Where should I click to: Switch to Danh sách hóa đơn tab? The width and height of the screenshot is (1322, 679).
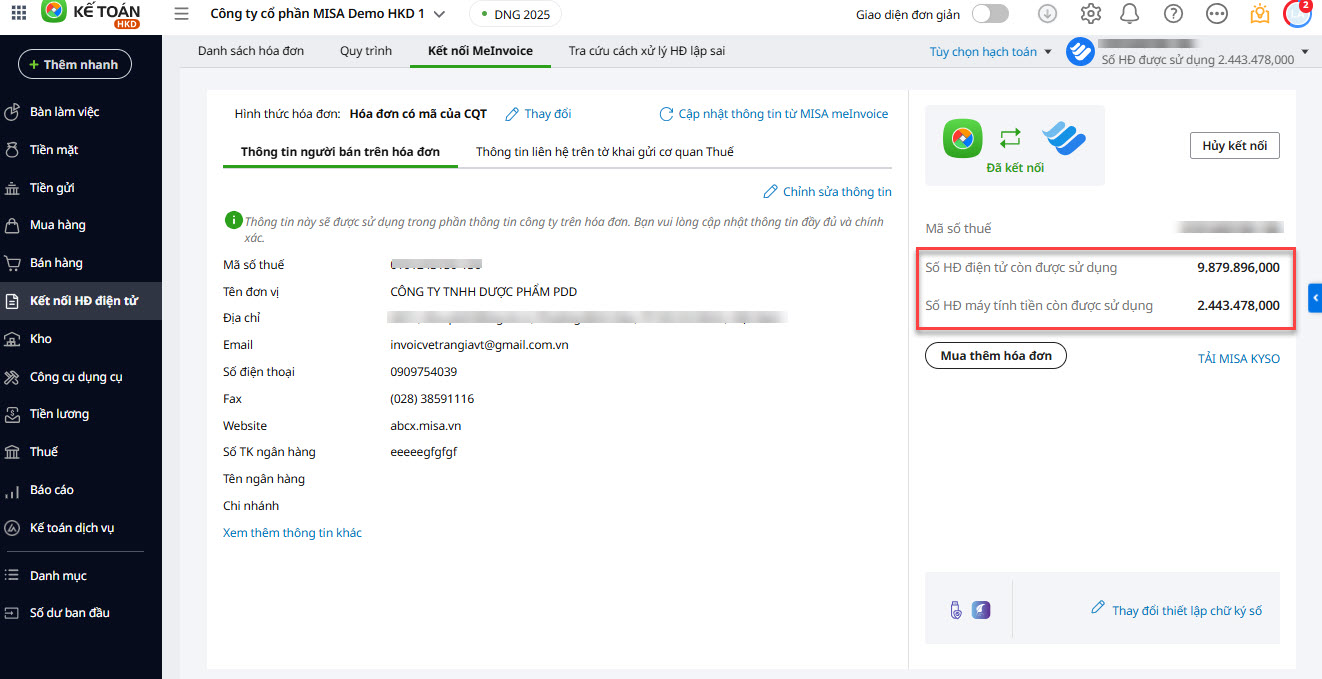click(x=251, y=51)
